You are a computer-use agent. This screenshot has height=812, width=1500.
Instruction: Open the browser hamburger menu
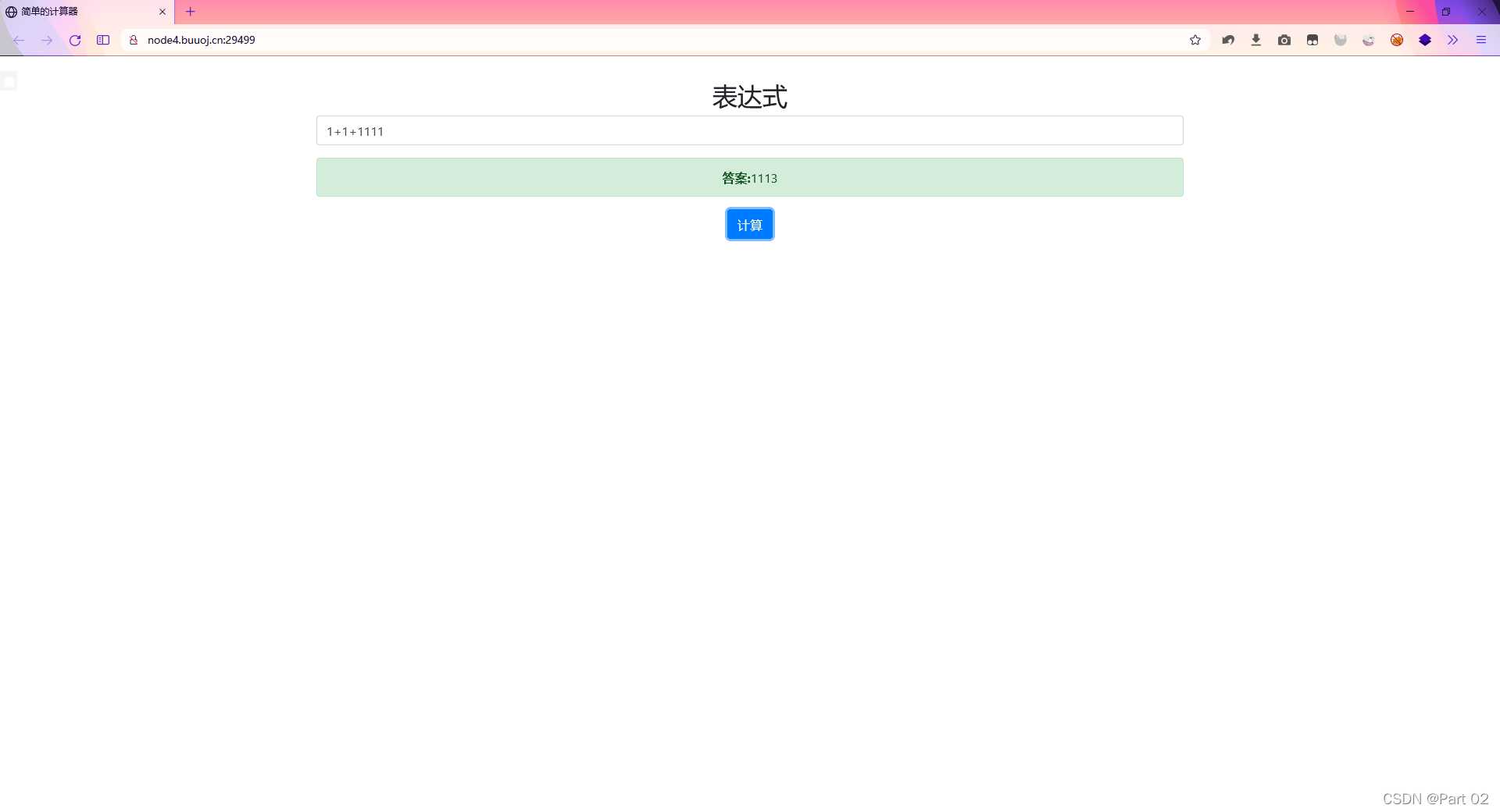(1481, 40)
